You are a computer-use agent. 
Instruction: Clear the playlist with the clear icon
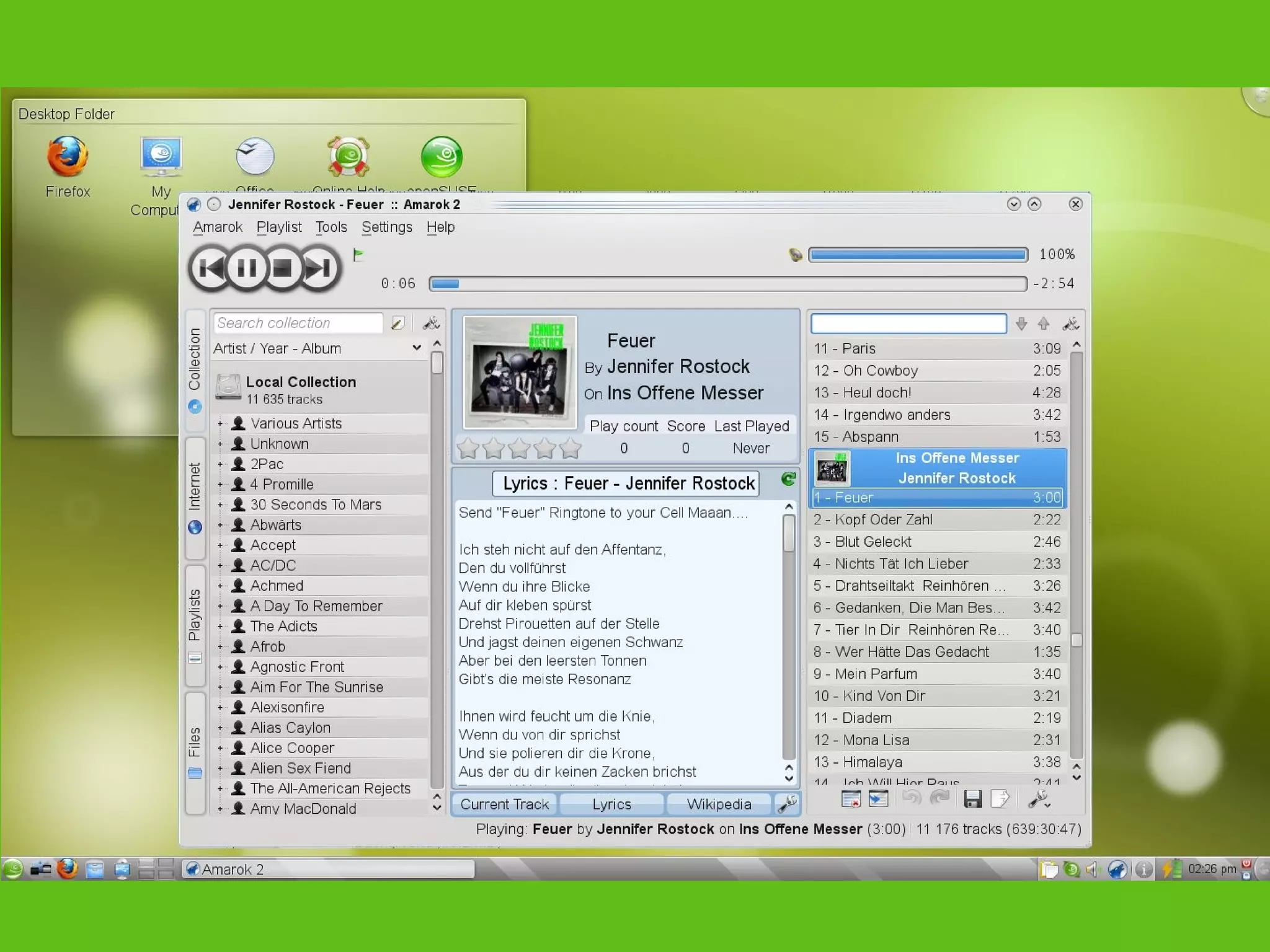pos(851,800)
